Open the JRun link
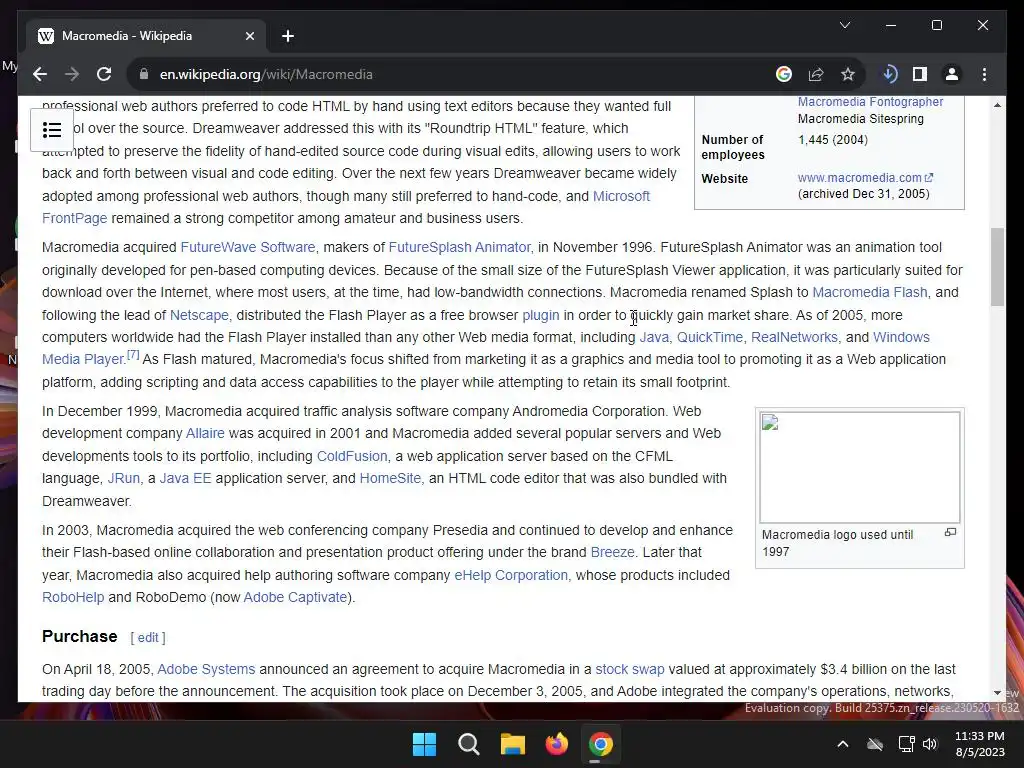Screen dimensions: 1024x768 (123, 479)
